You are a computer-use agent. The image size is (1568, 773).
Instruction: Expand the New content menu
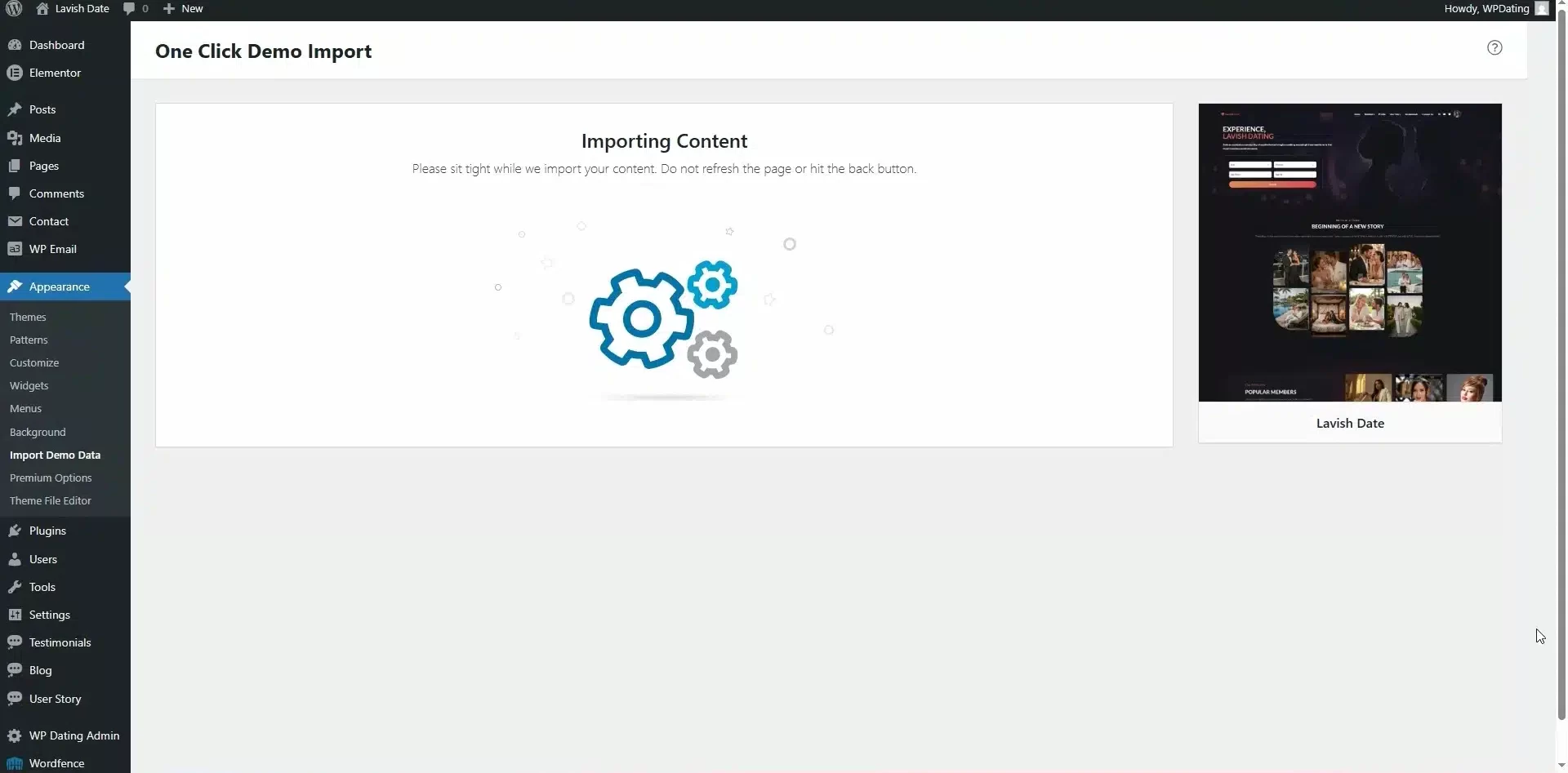point(183,9)
